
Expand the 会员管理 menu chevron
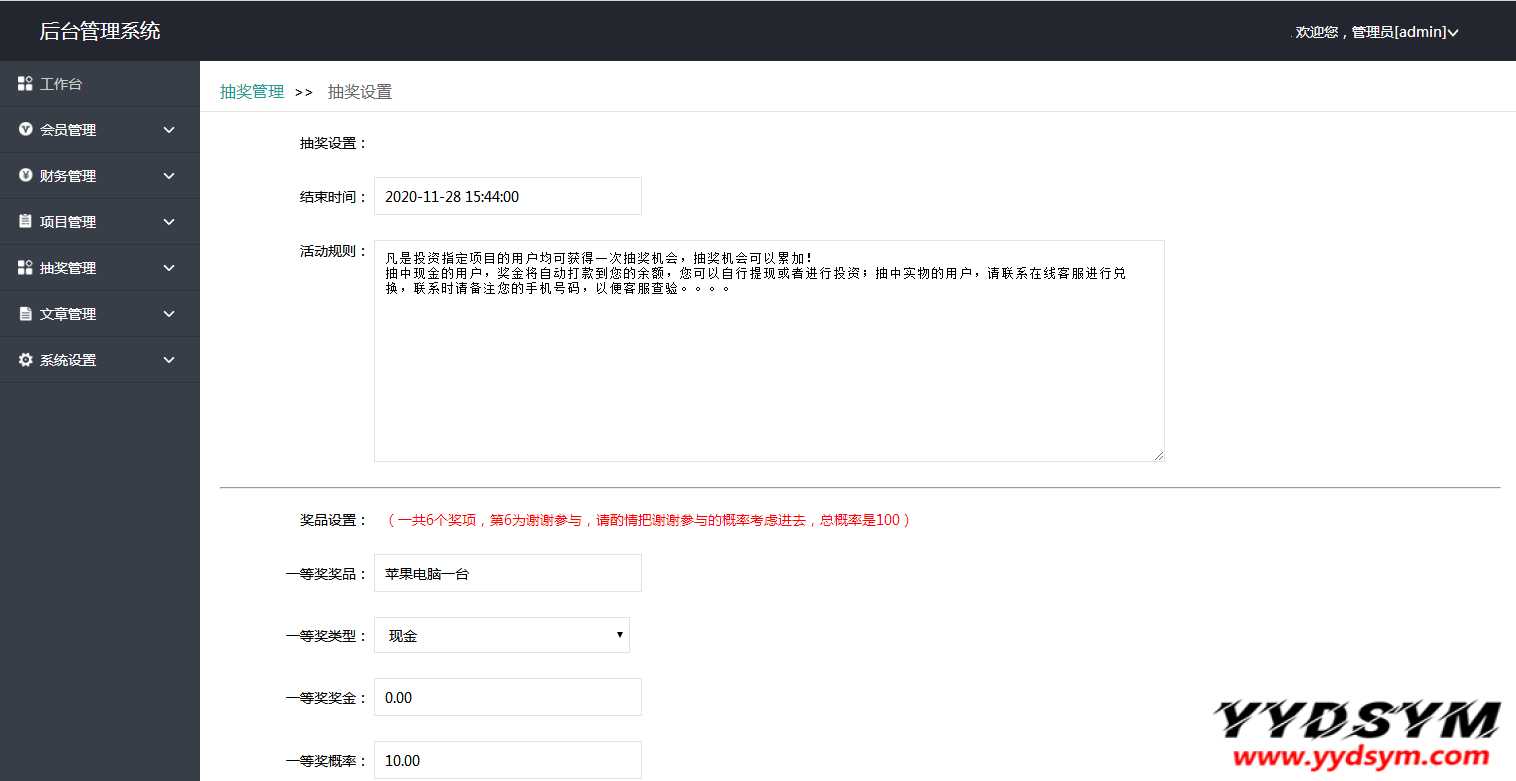point(169,130)
